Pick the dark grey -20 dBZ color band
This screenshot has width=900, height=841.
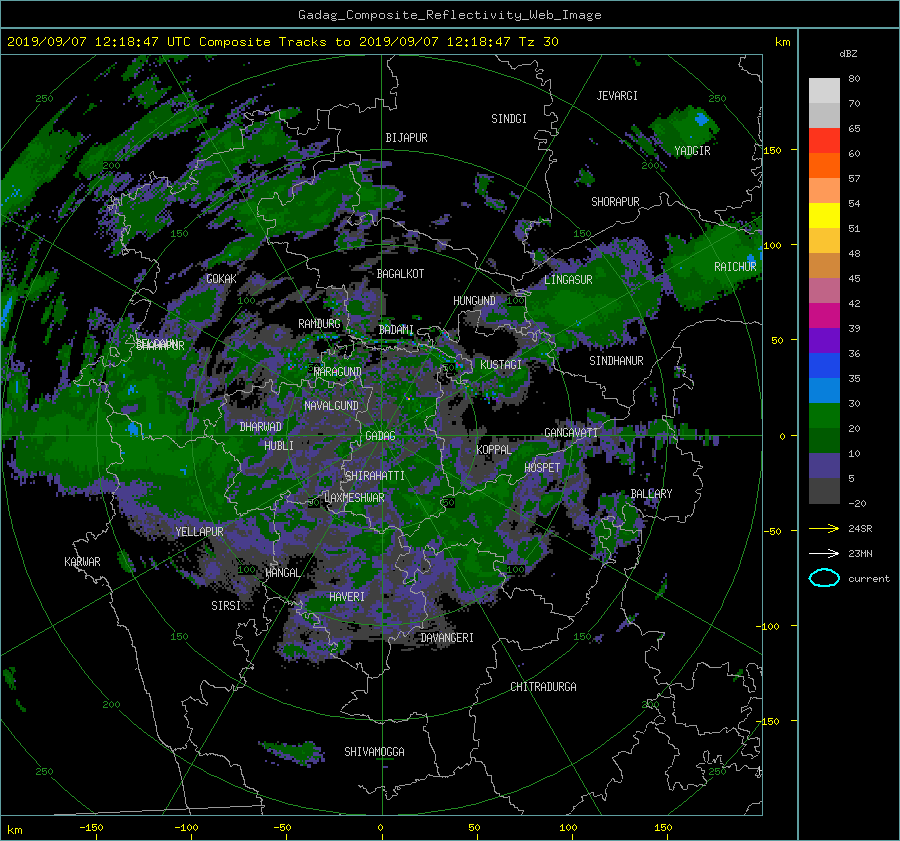[824, 491]
